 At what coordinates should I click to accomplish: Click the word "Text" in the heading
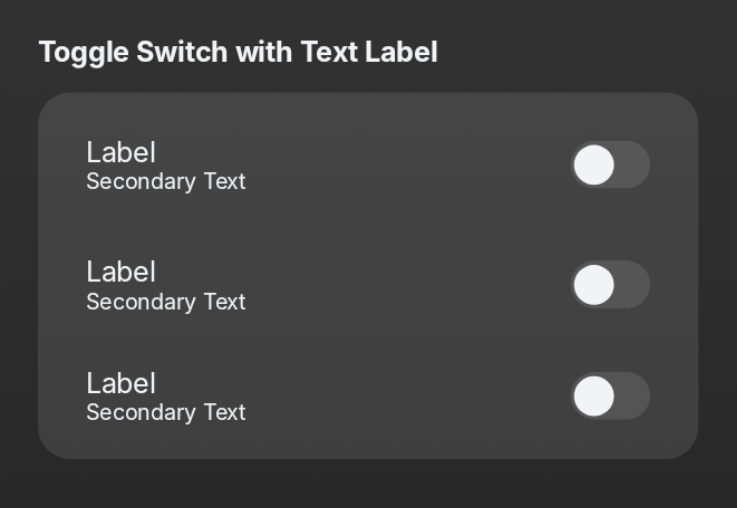tap(329, 52)
